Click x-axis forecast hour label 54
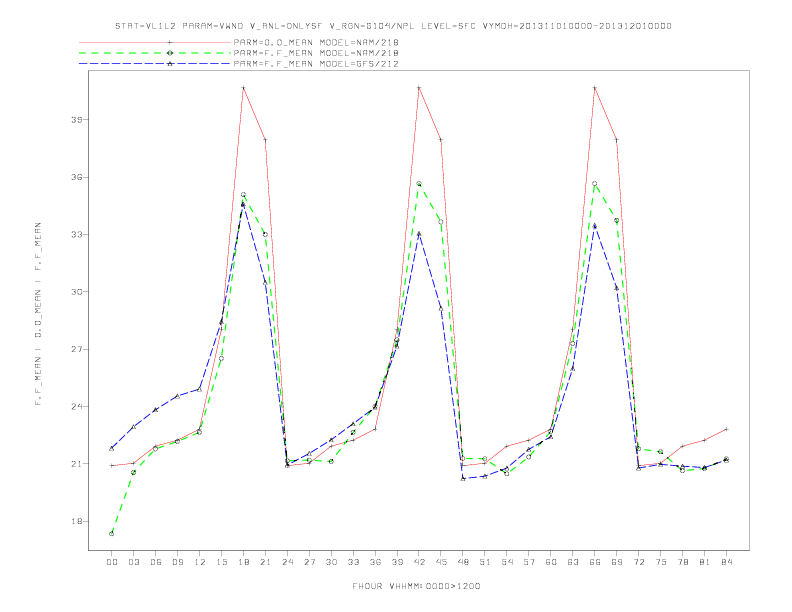 507,562
